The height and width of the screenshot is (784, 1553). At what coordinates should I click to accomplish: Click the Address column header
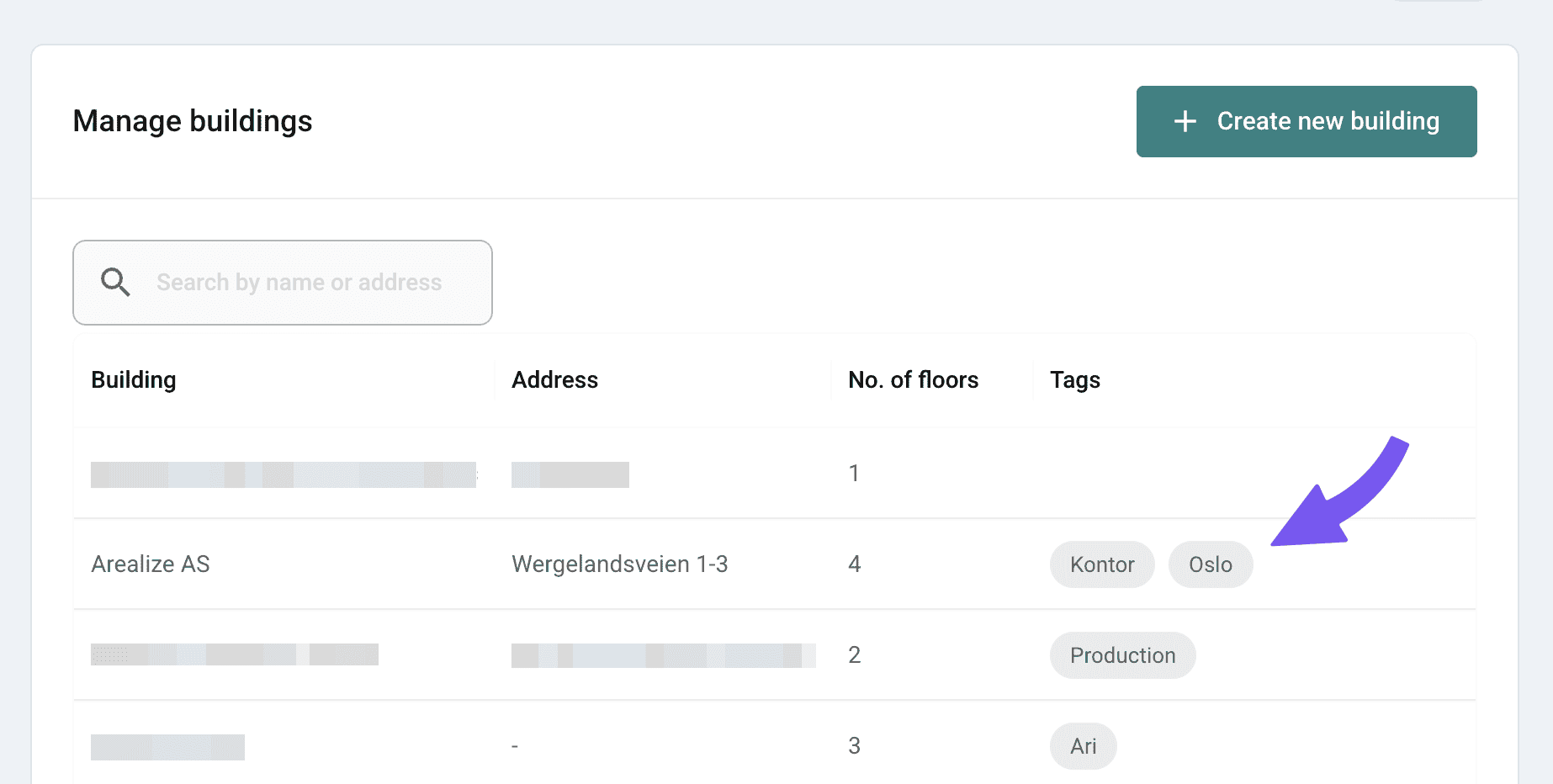[554, 380]
